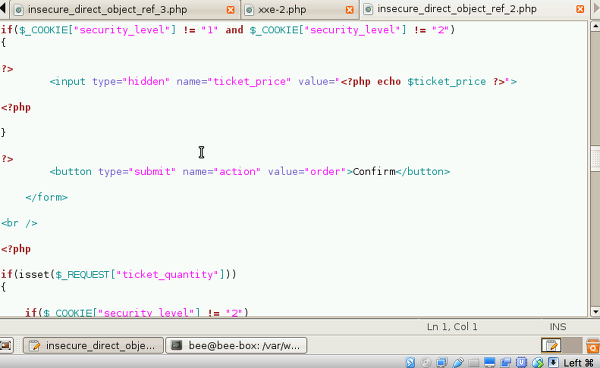Click the word "Confirm" in the button tag
The width and height of the screenshot is (600, 368).
374,171
